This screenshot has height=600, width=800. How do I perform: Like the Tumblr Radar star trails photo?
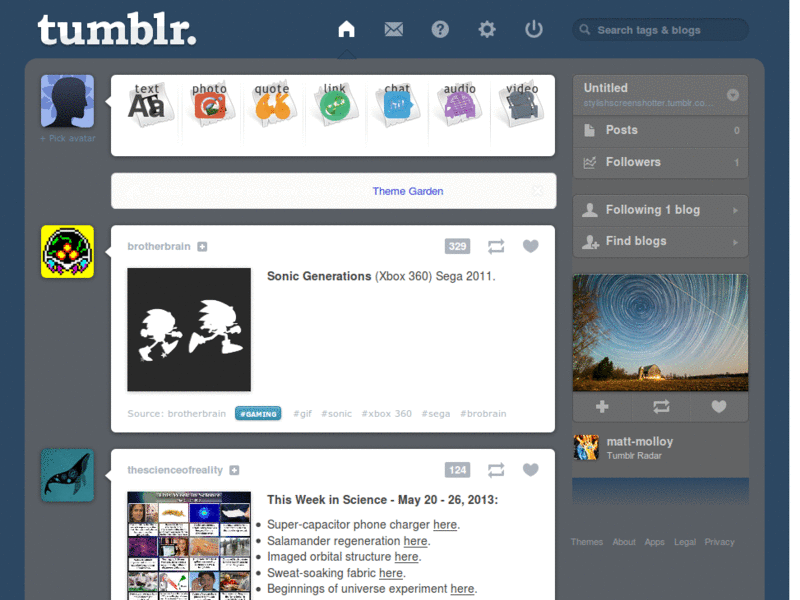[719, 406]
